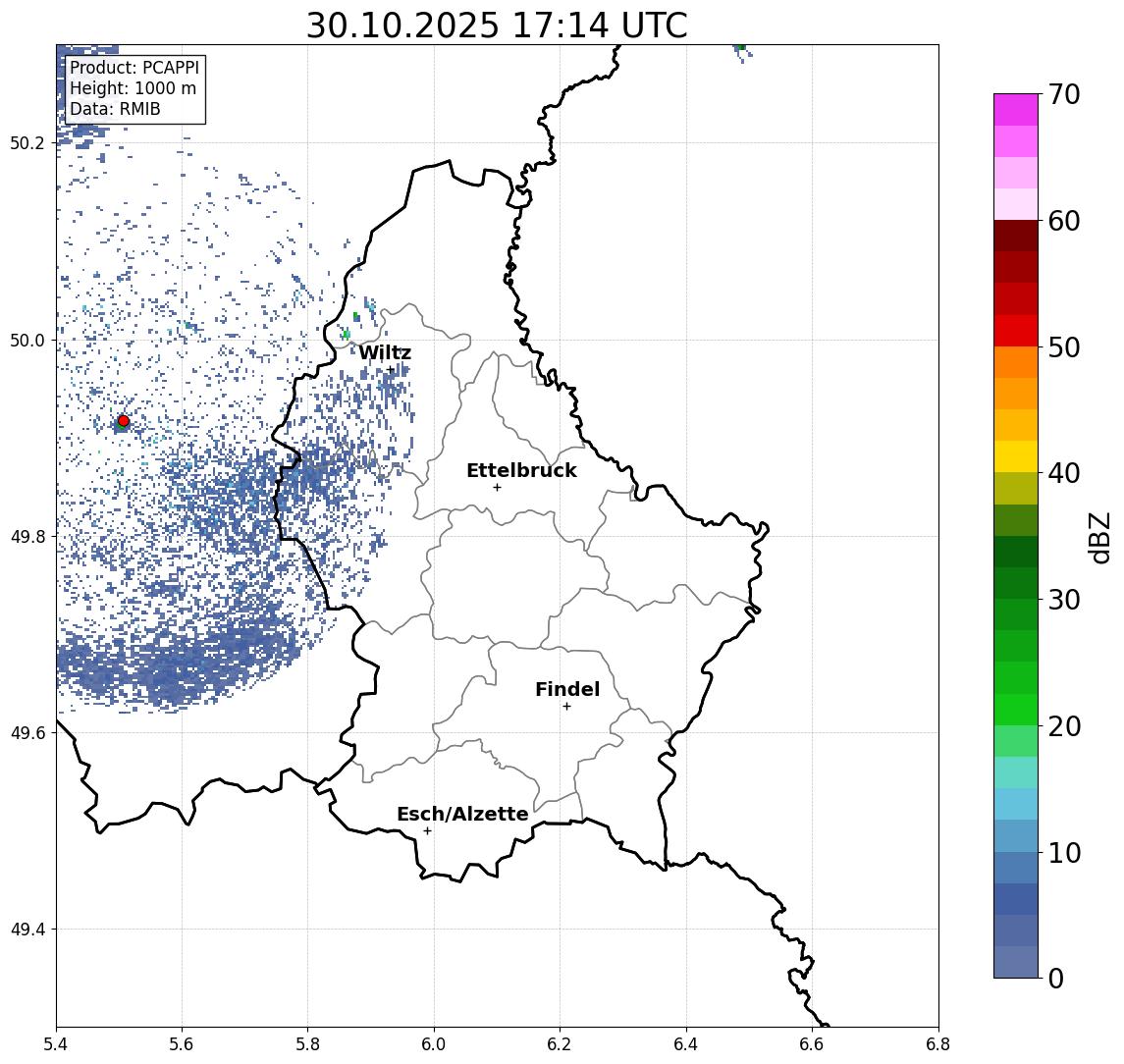Click the longitude tick label 5.8
1124x1064 pixels.
307,1044
